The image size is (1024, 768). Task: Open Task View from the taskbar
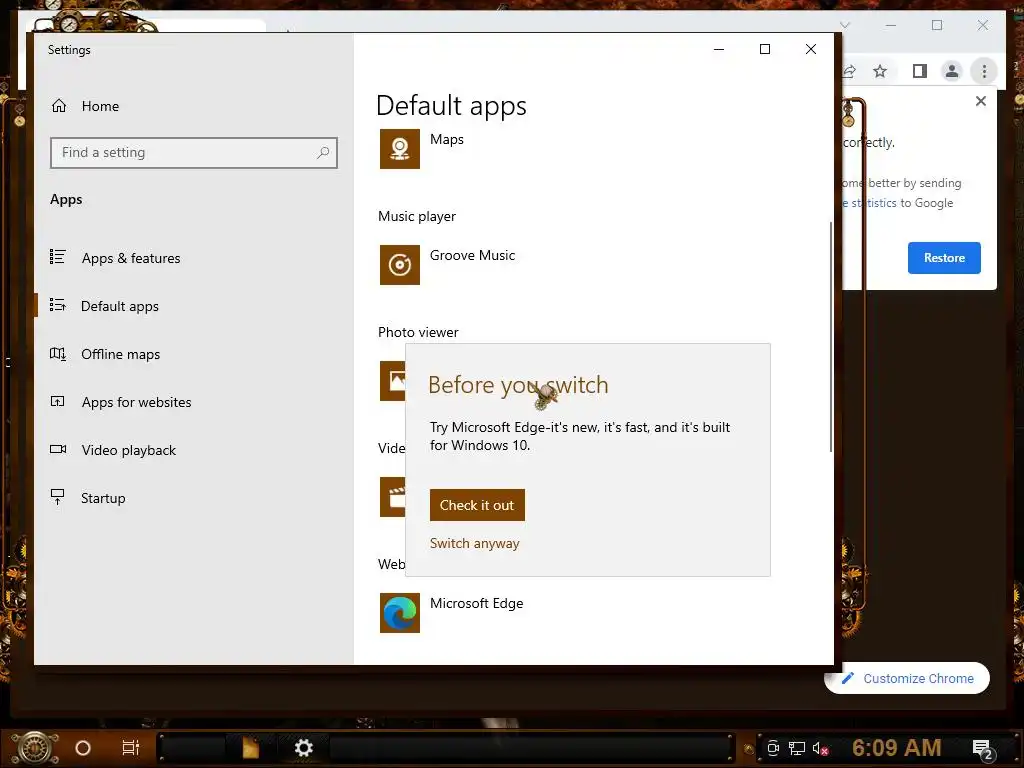131,748
